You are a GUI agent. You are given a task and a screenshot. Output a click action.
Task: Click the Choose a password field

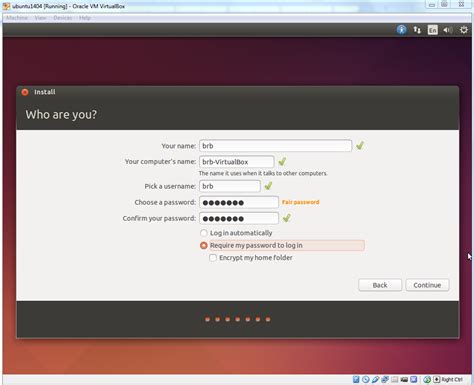[239, 202]
